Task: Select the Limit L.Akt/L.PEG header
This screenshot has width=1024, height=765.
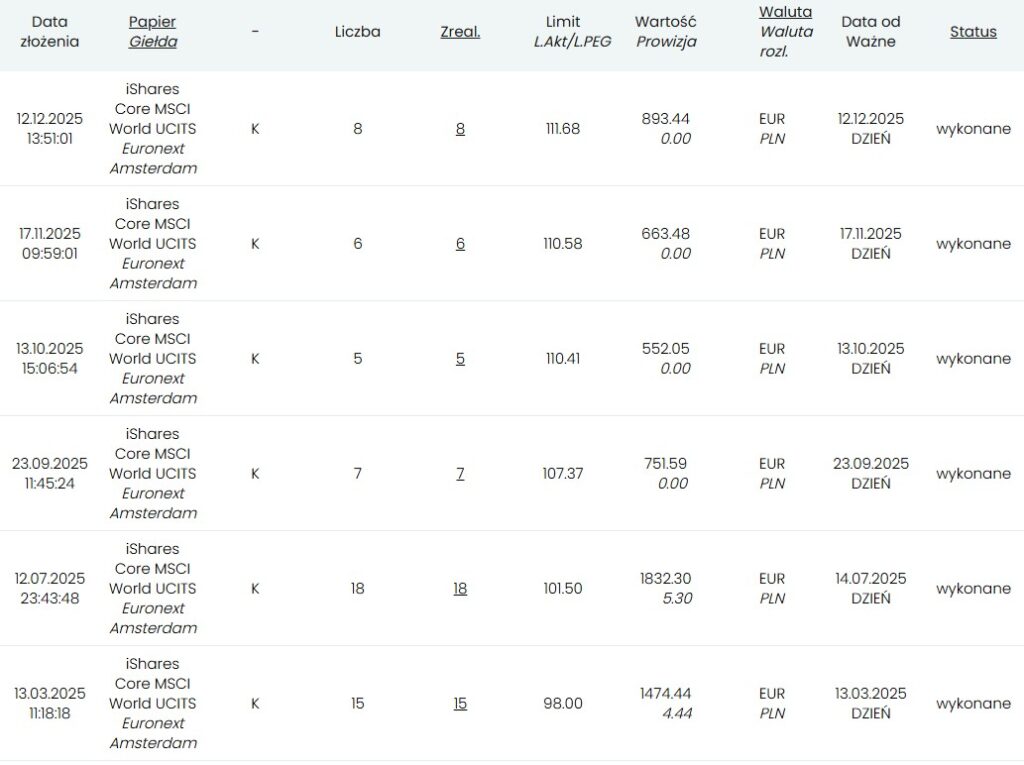Action: (x=572, y=32)
